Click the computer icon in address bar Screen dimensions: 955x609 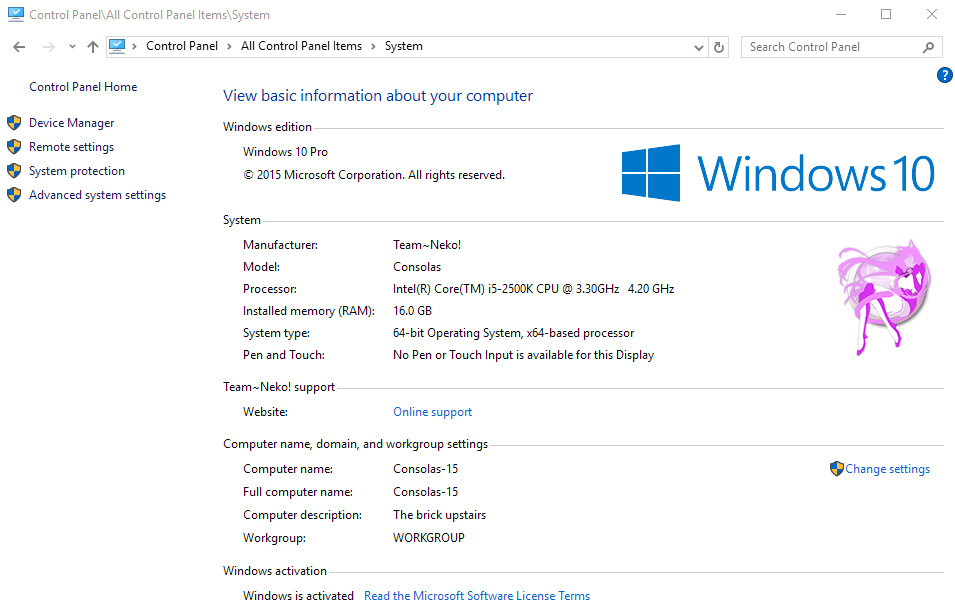pyautogui.click(x=117, y=46)
